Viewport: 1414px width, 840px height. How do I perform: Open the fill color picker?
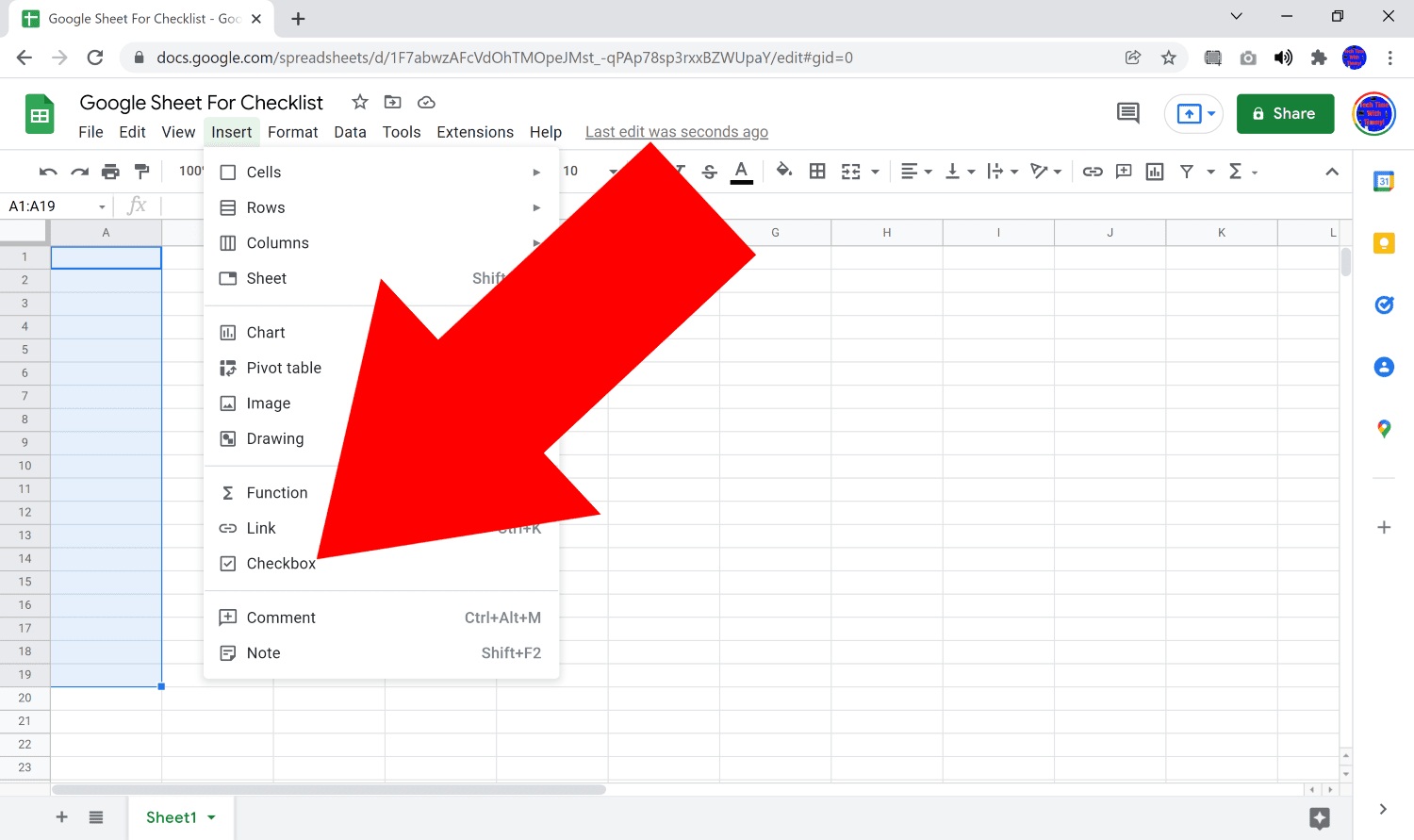click(x=783, y=172)
